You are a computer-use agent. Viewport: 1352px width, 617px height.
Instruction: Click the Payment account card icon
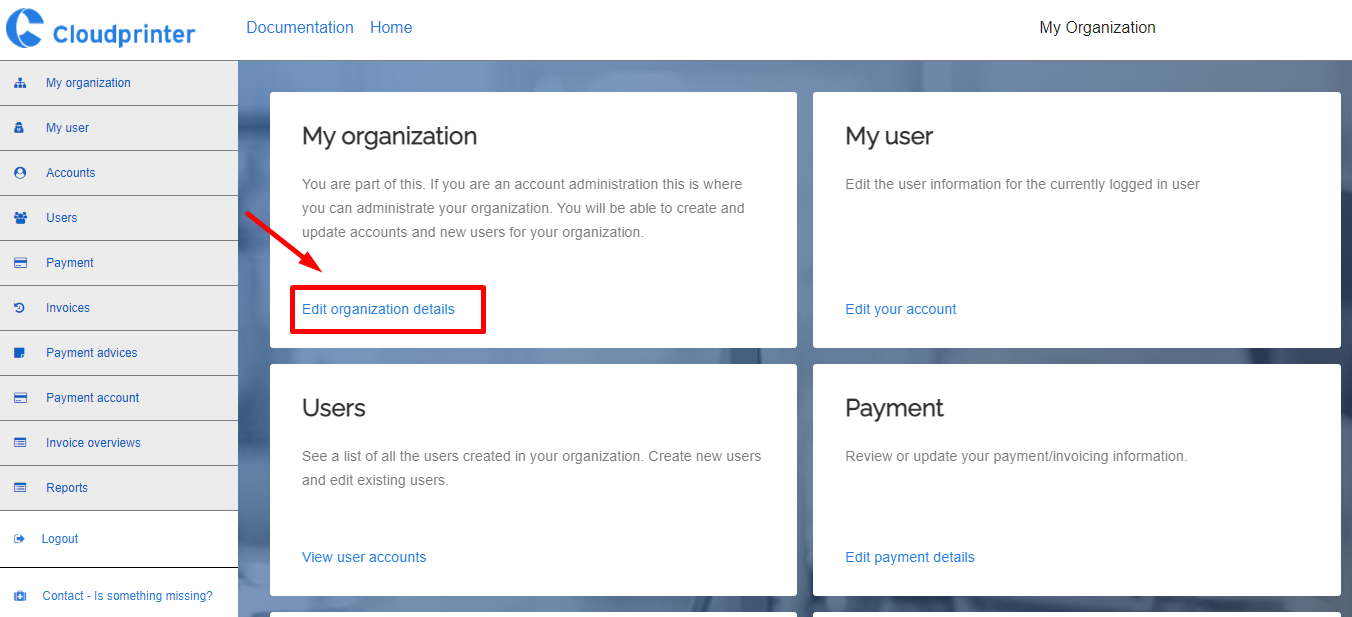(20, 398)
